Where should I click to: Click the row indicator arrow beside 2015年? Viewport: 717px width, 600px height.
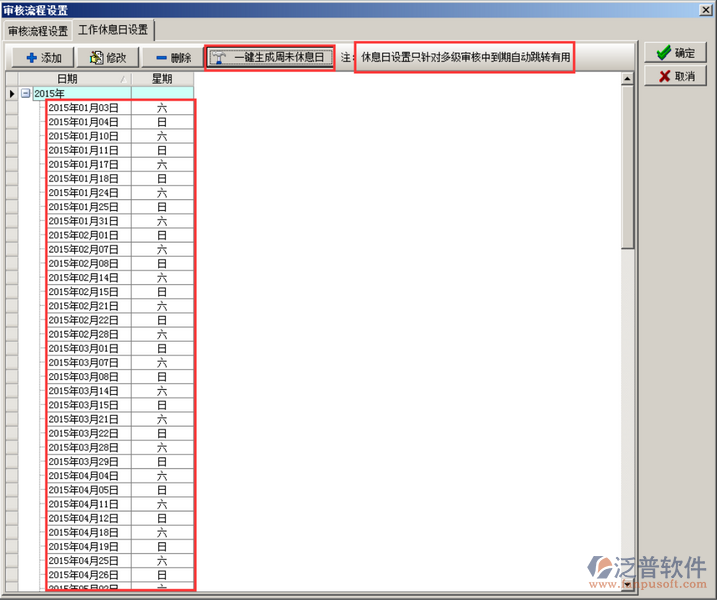click(12, 94)
